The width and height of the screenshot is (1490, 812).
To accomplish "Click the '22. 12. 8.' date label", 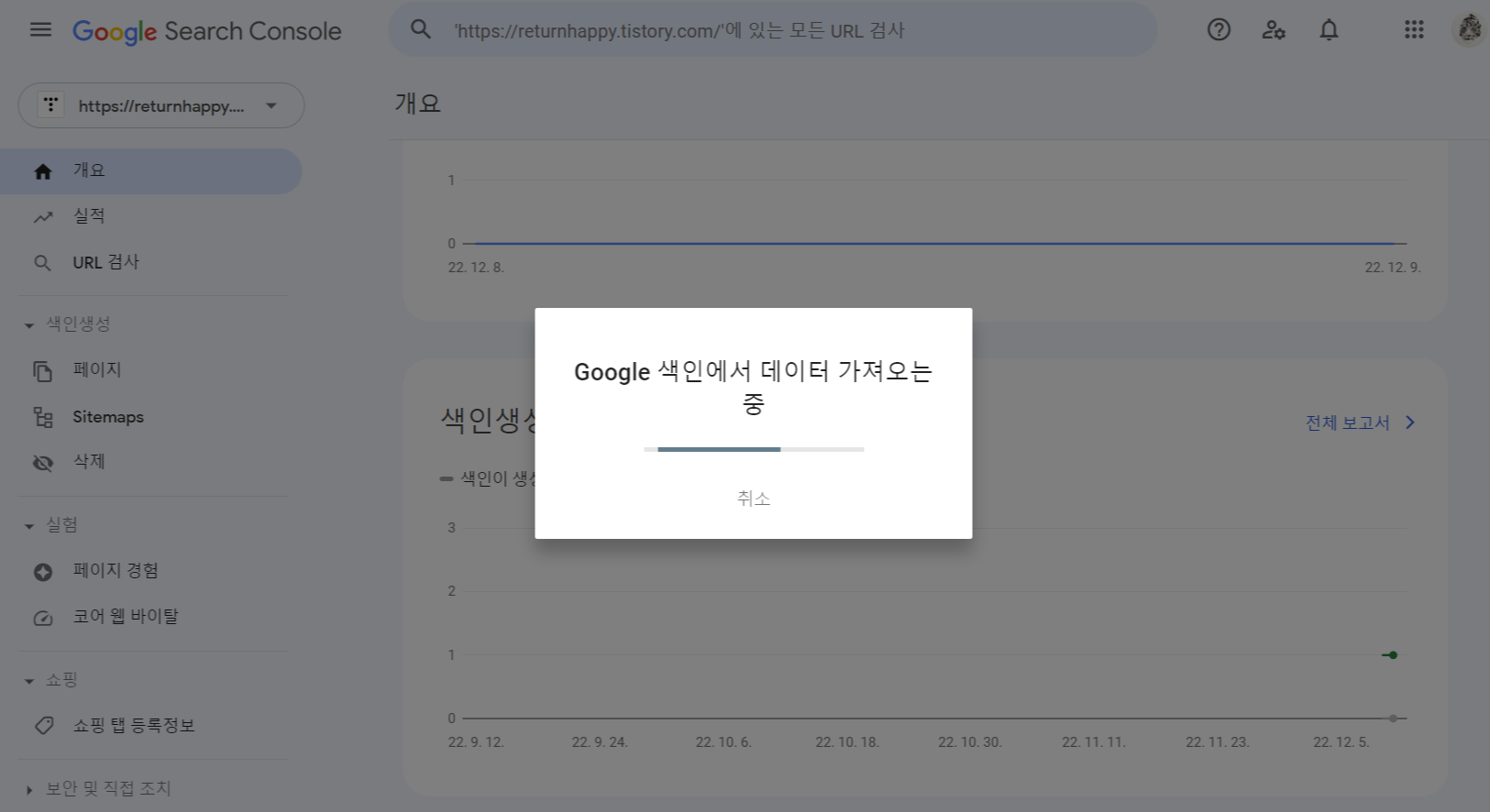I will tap(476, 268).
